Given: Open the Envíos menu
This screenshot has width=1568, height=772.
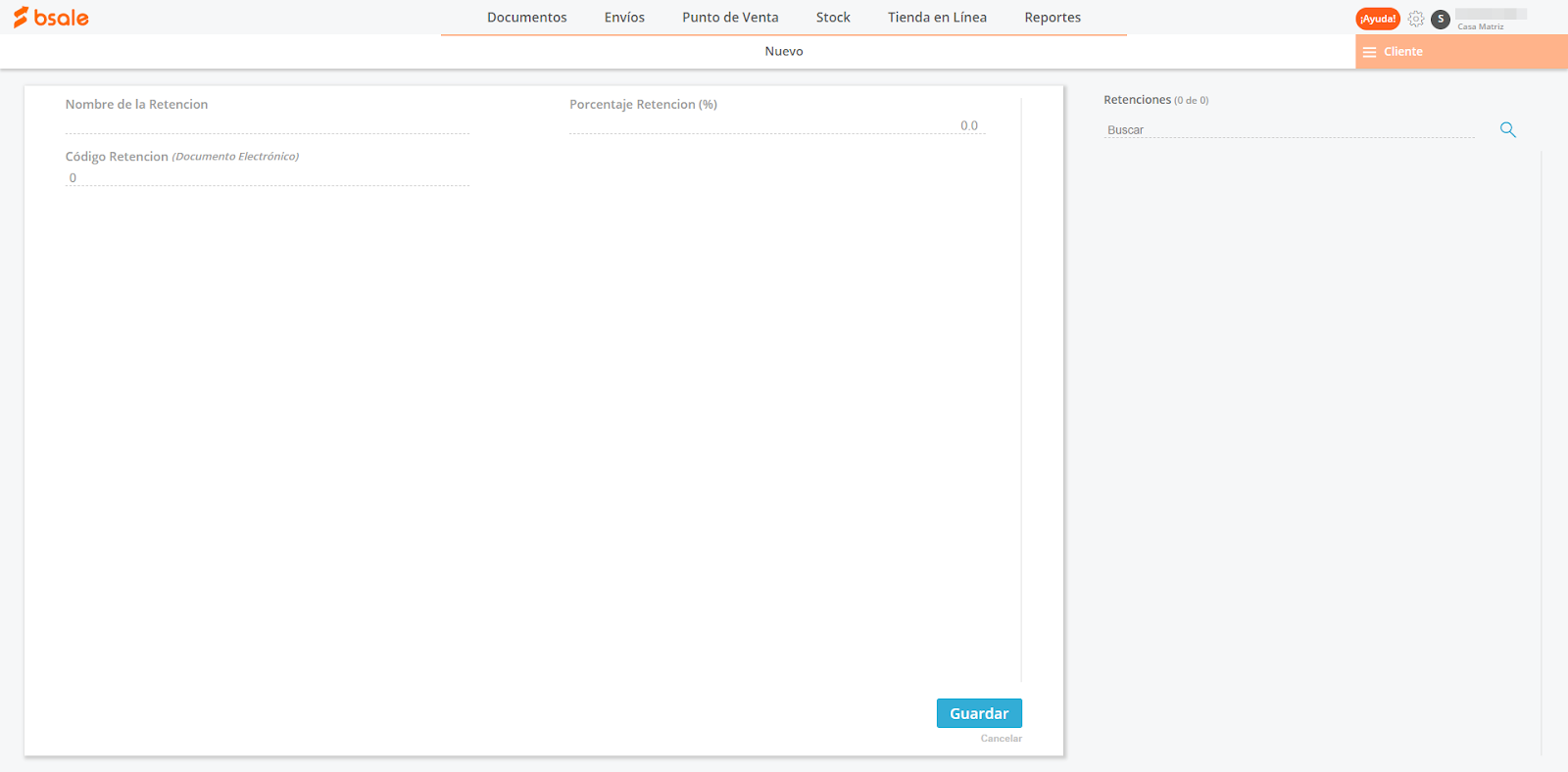Looking at the screenshot, I should pyautogui.click(x=624, y=18).
